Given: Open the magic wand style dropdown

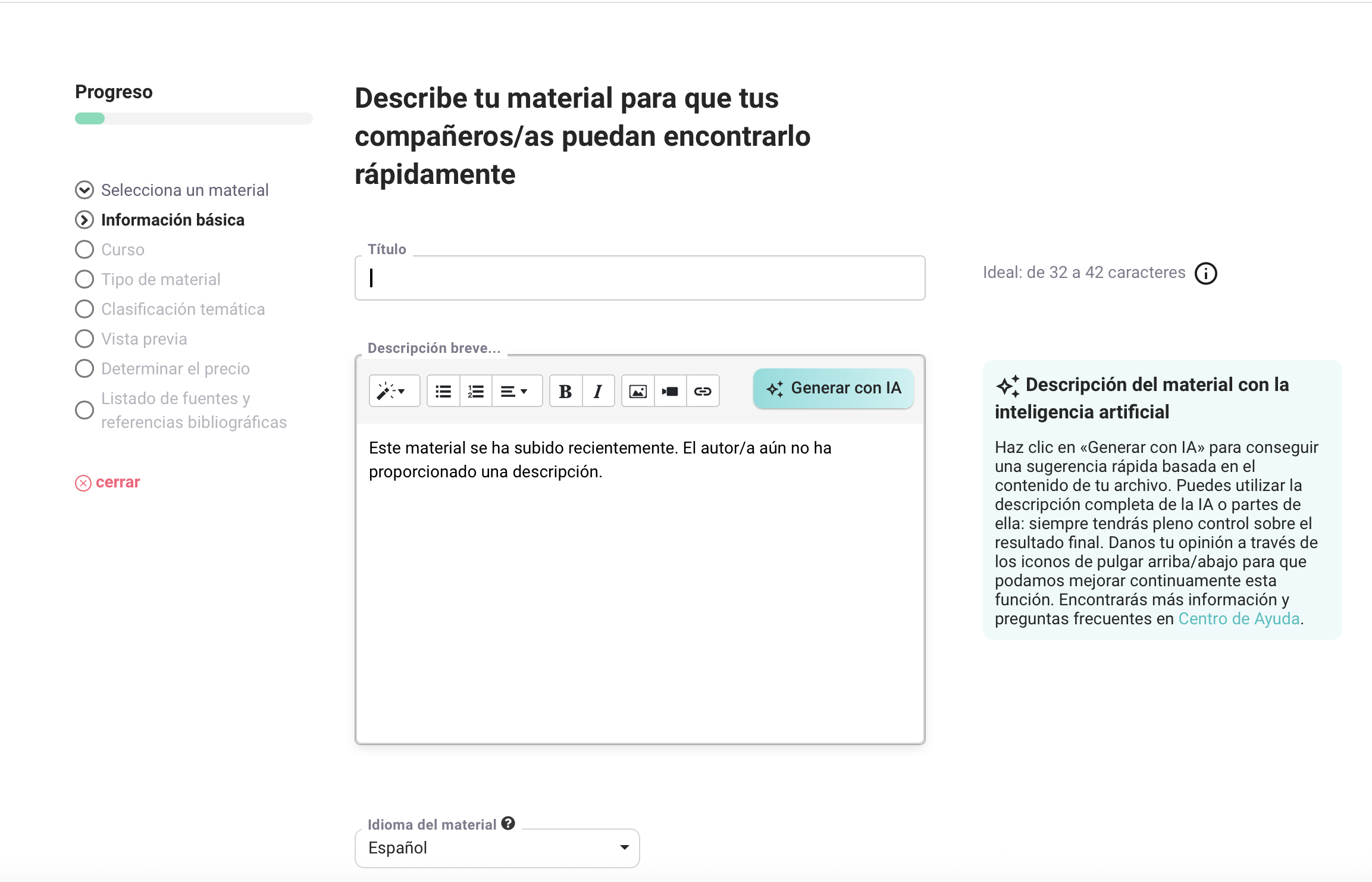Looking at the screenshot, I should point(393,391).
